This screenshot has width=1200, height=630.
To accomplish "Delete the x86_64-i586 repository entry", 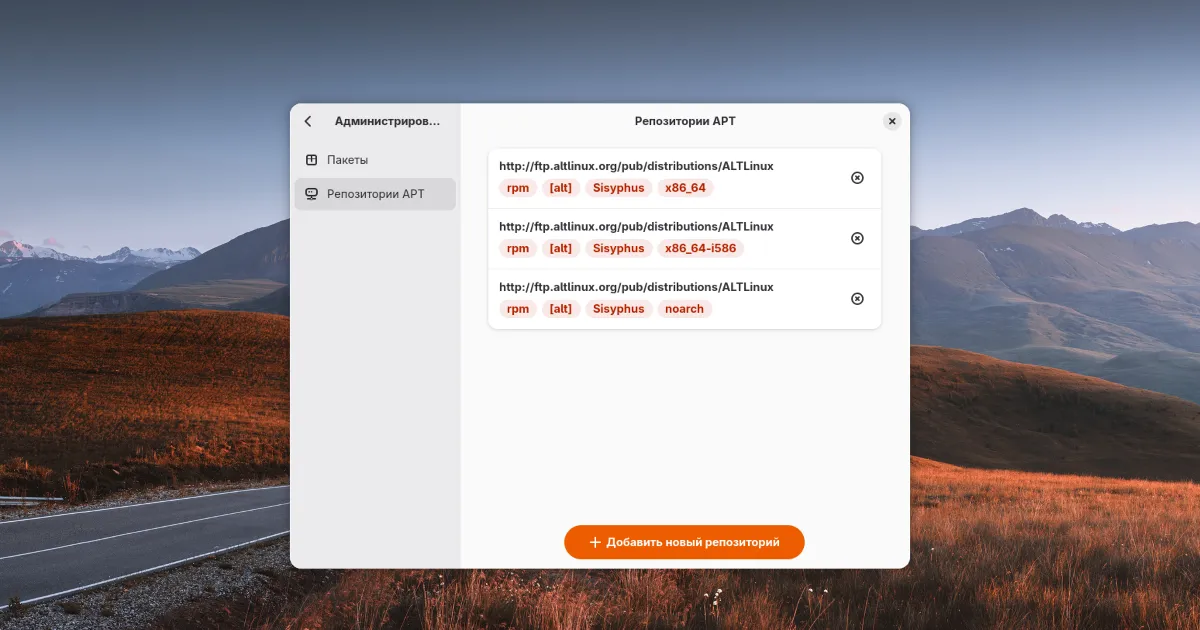I will (x=857, y=238).
